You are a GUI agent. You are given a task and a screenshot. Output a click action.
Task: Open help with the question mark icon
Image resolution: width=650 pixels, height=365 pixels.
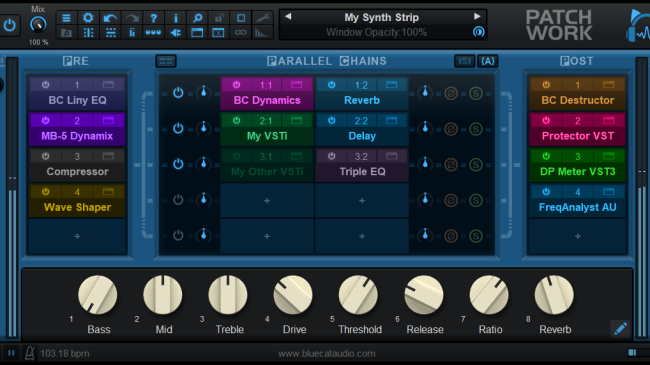[x=153, y=18]
